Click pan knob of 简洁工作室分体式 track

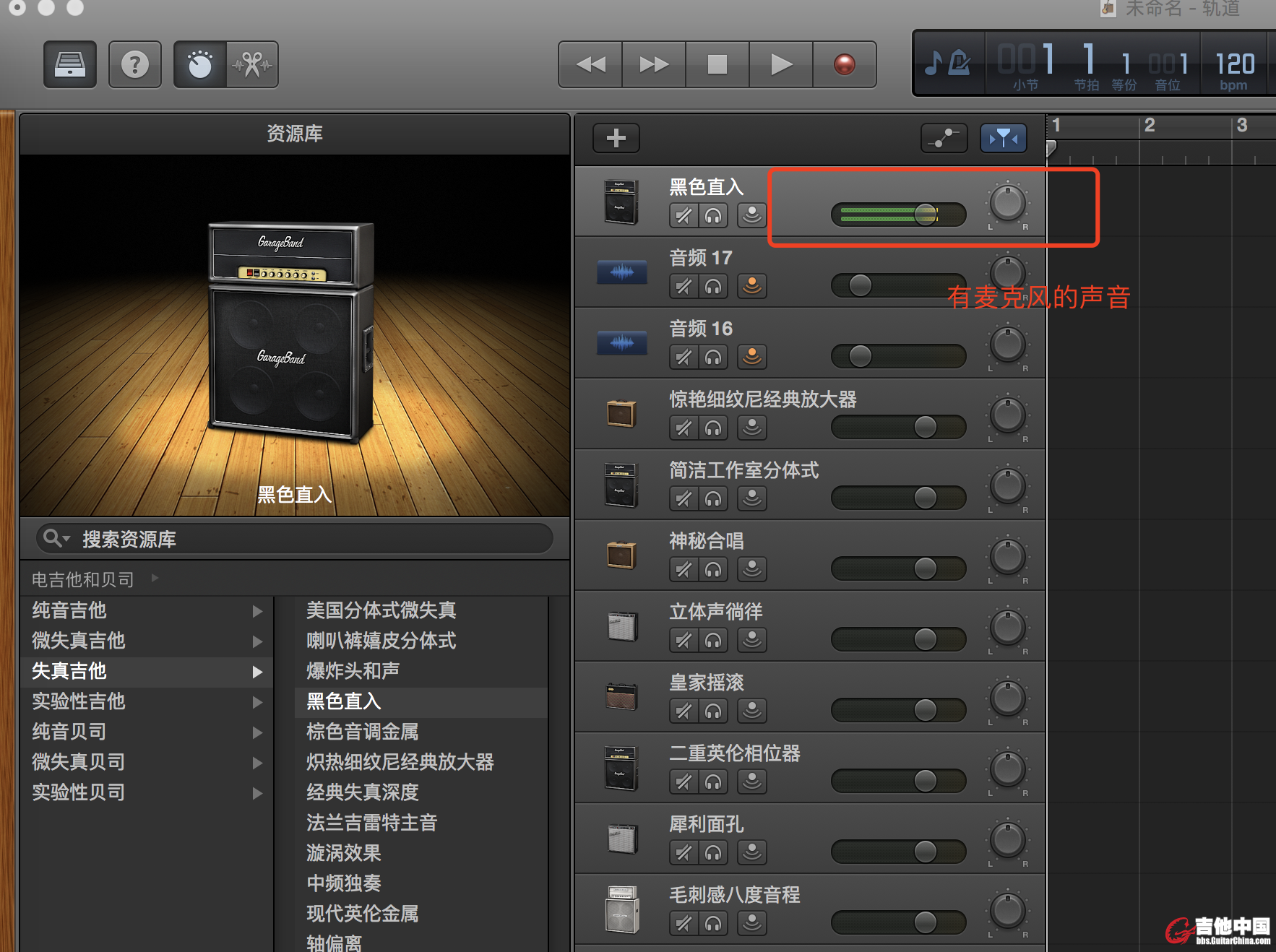click(x=1008, y=486)
